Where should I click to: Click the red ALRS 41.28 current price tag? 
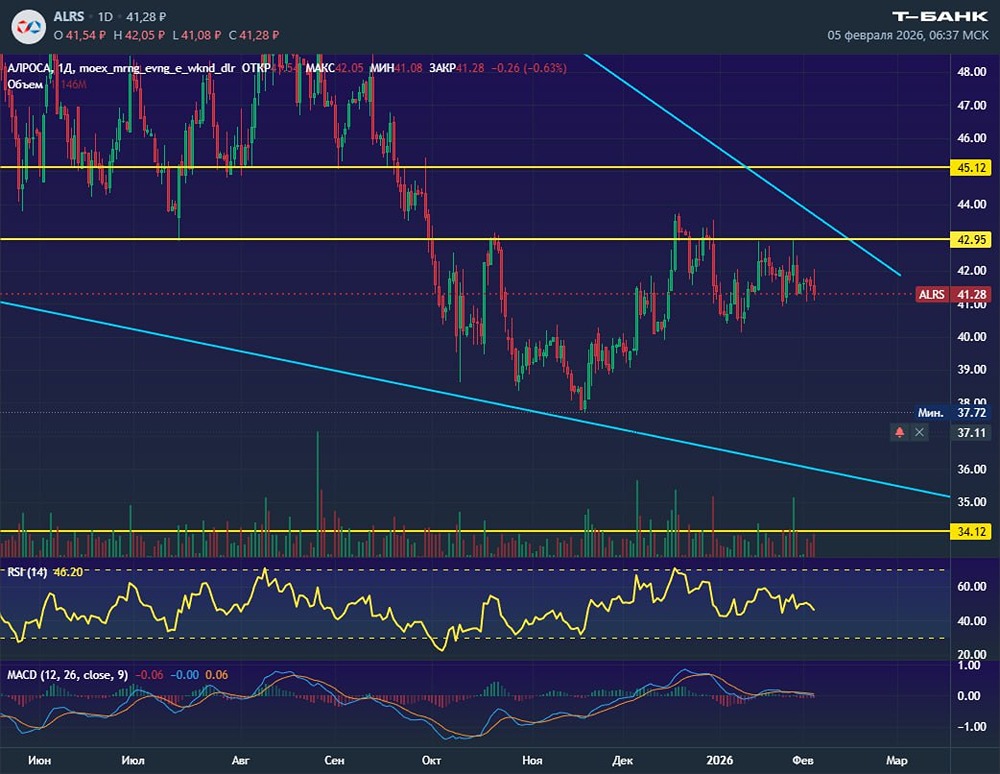coord(953,295)
